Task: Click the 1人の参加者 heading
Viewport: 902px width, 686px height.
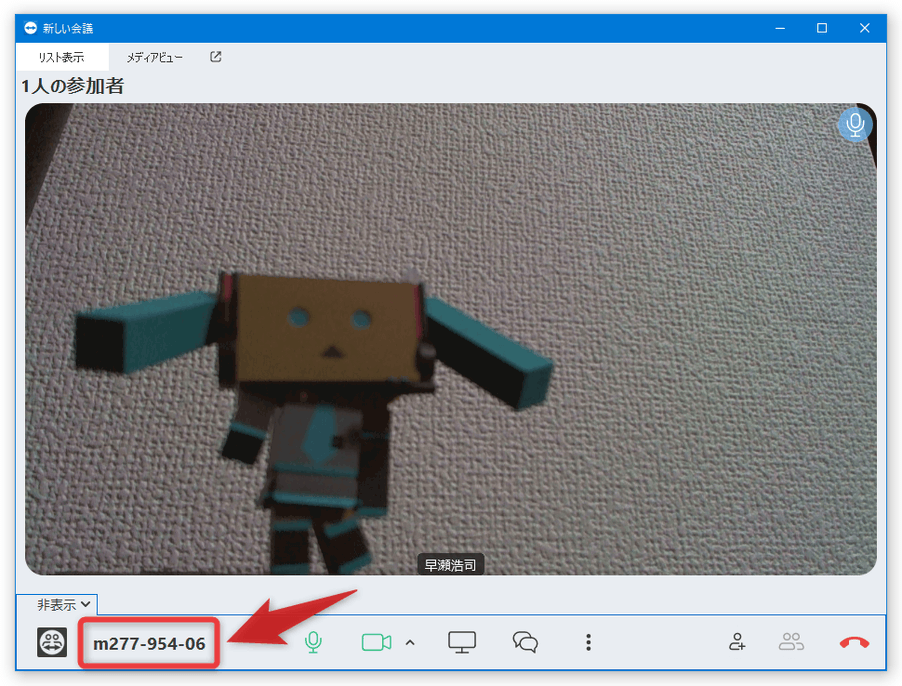Action: pyautogui.click(x=73, y=86)
